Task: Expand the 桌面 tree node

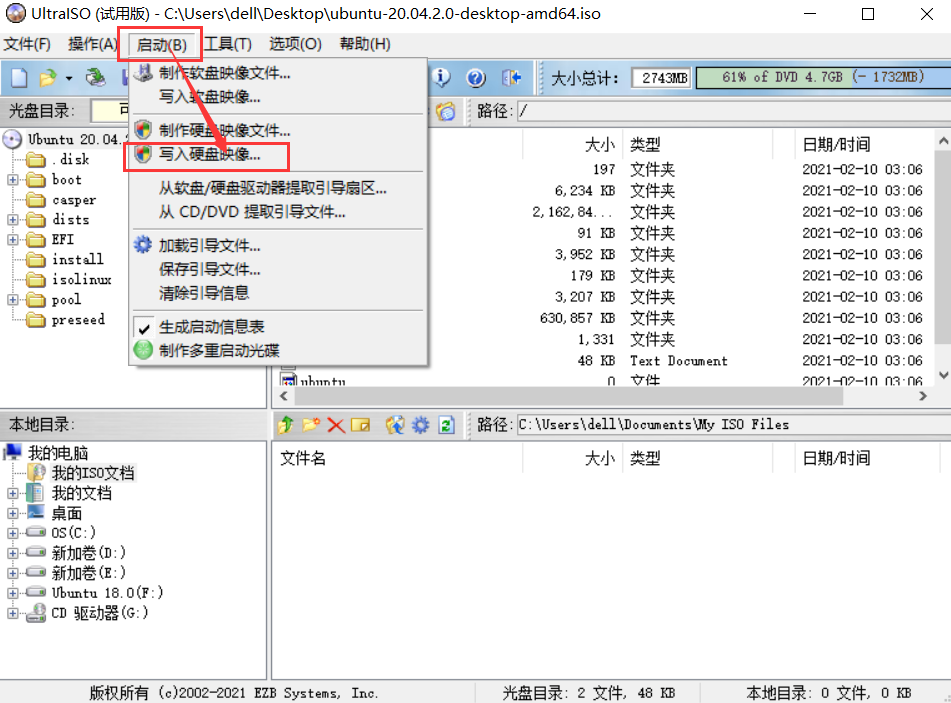Action: [13, 513]
